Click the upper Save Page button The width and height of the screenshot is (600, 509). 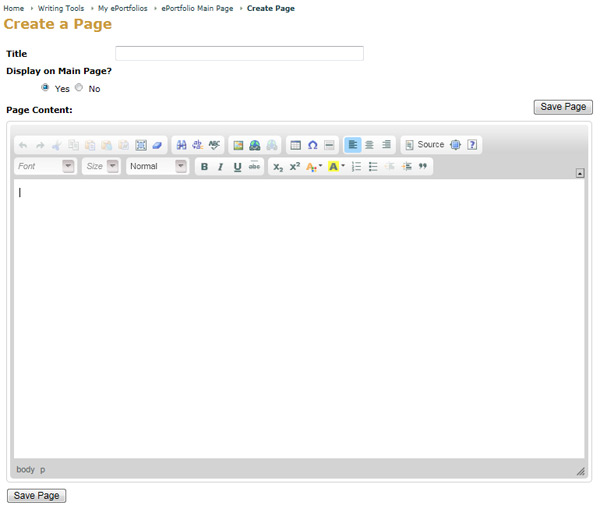coord(563,107)
